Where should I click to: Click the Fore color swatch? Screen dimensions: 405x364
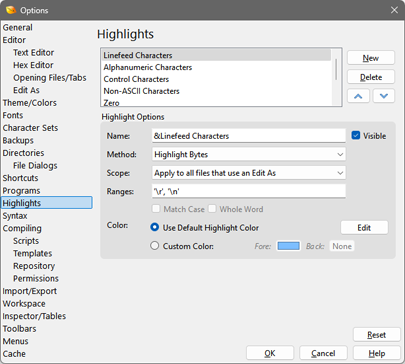(288, 246)
